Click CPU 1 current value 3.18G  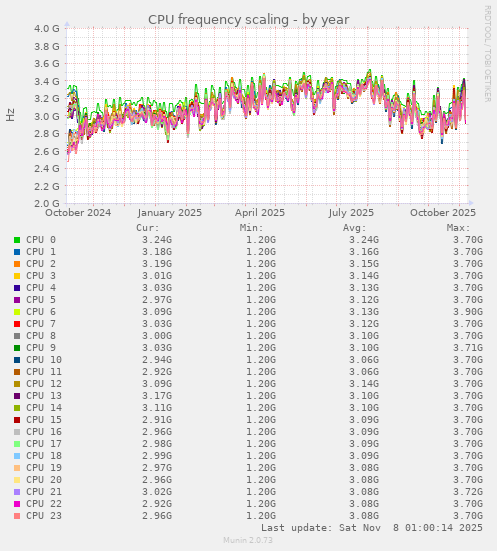tap(157, 252)
